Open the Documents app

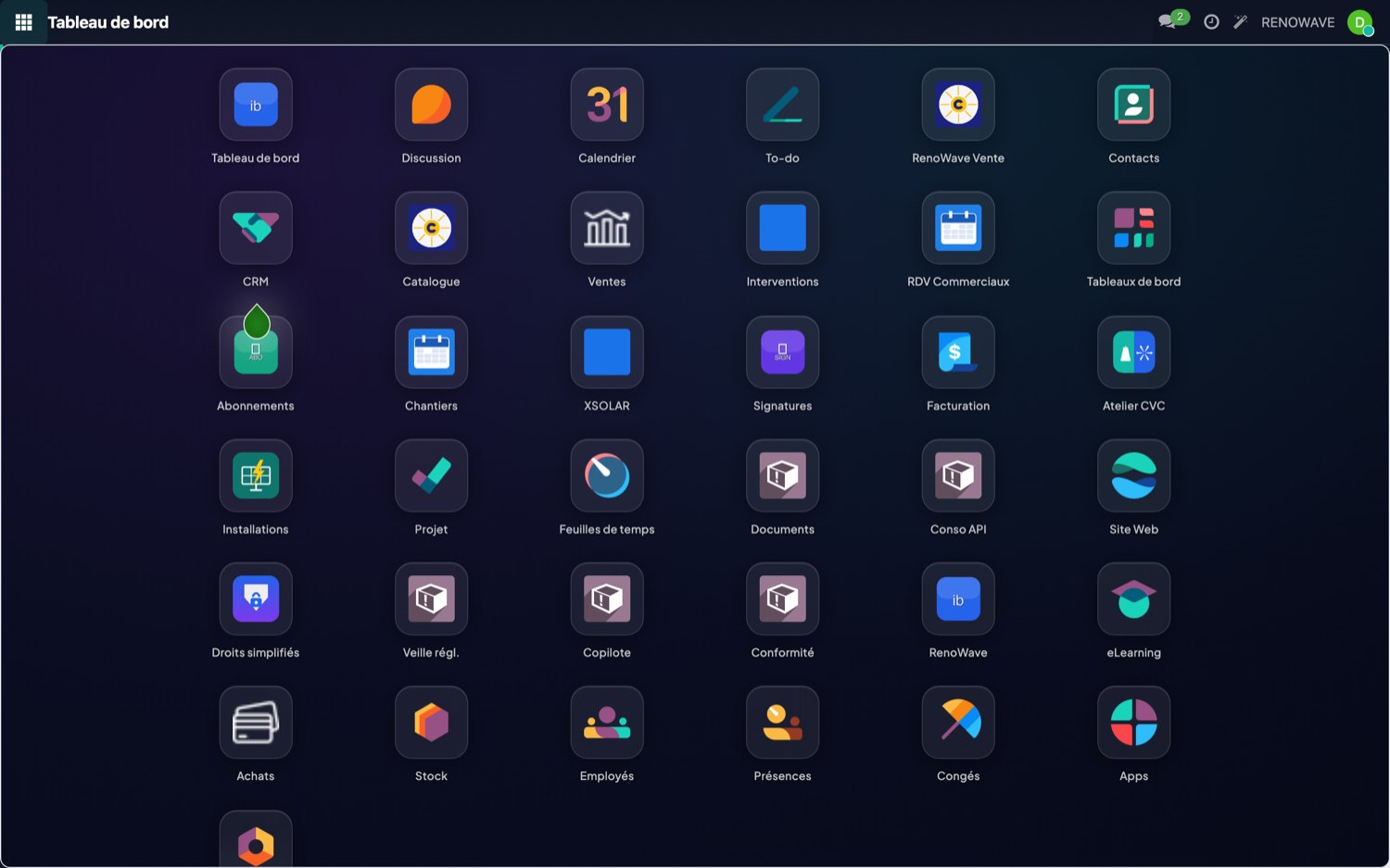782,475
